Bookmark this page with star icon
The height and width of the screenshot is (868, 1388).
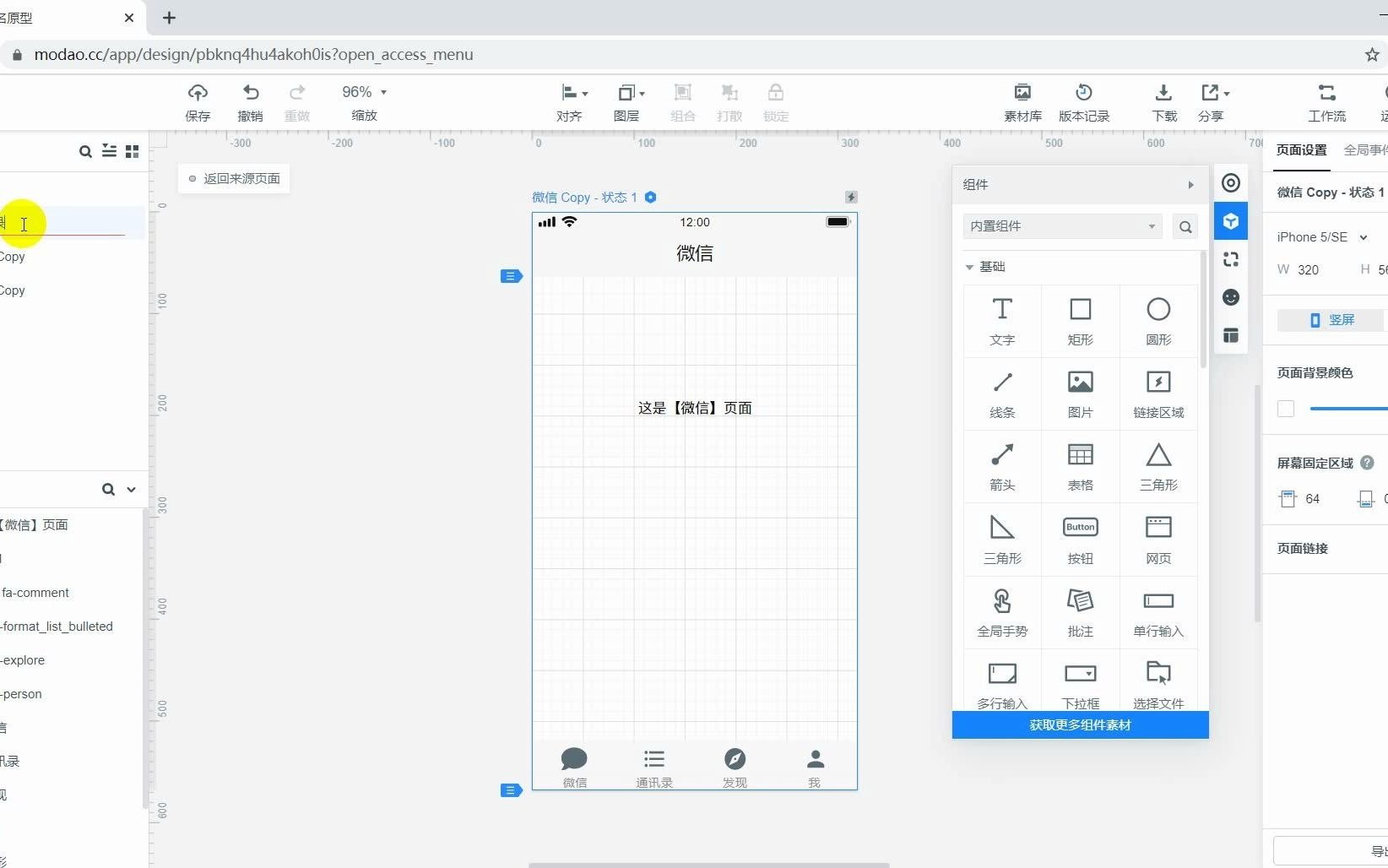click(x=1372, y=55)
